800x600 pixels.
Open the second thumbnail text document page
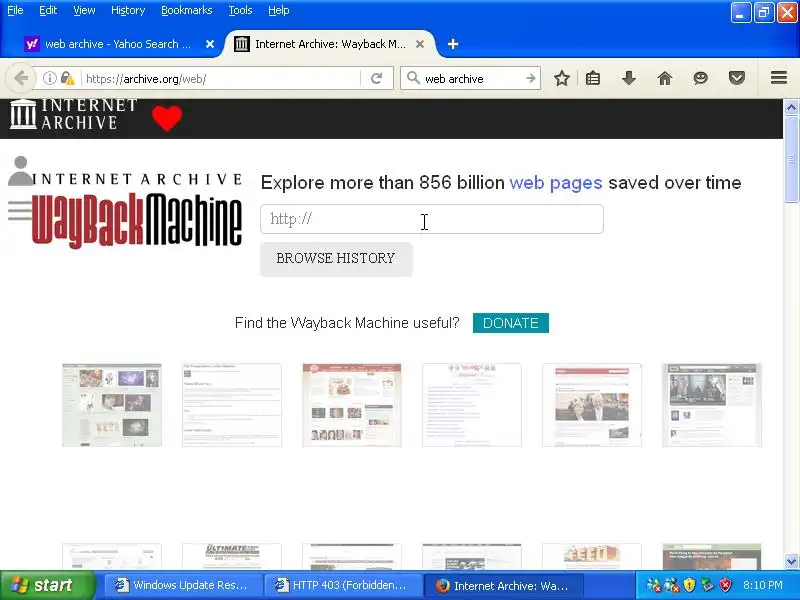coord(232,405)
